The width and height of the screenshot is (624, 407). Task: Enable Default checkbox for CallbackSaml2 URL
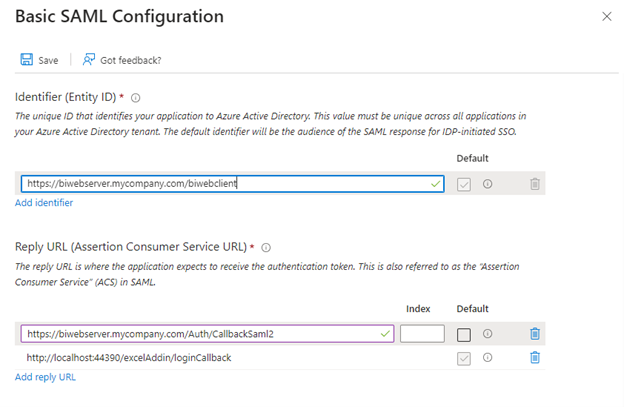463,334
